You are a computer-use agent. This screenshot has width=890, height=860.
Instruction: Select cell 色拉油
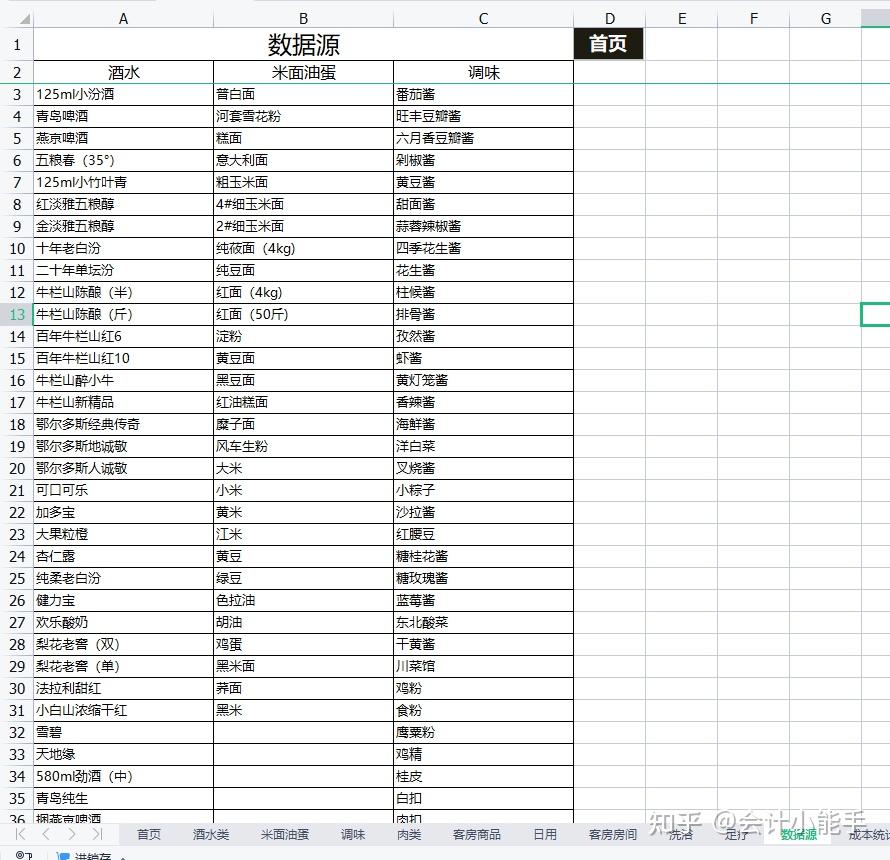[303, 601]
